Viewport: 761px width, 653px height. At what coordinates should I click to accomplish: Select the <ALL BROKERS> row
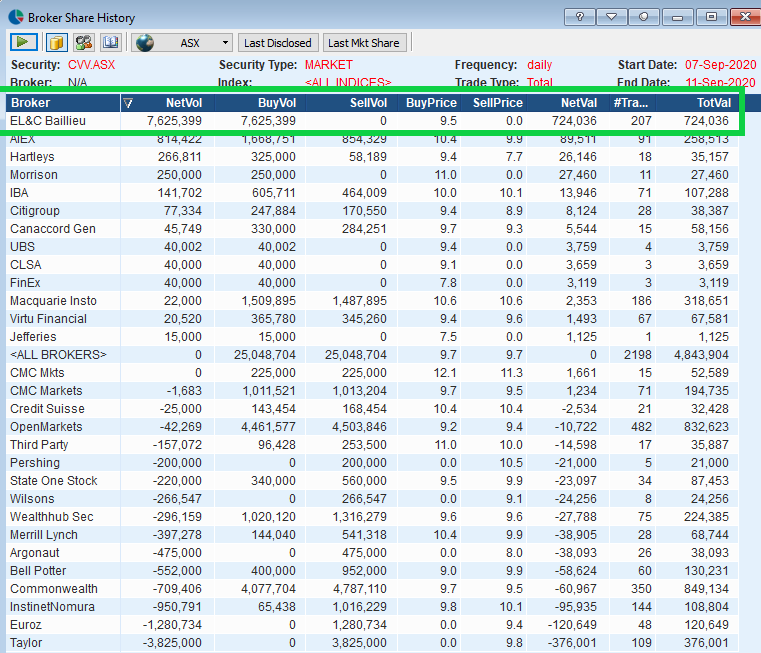372,354
